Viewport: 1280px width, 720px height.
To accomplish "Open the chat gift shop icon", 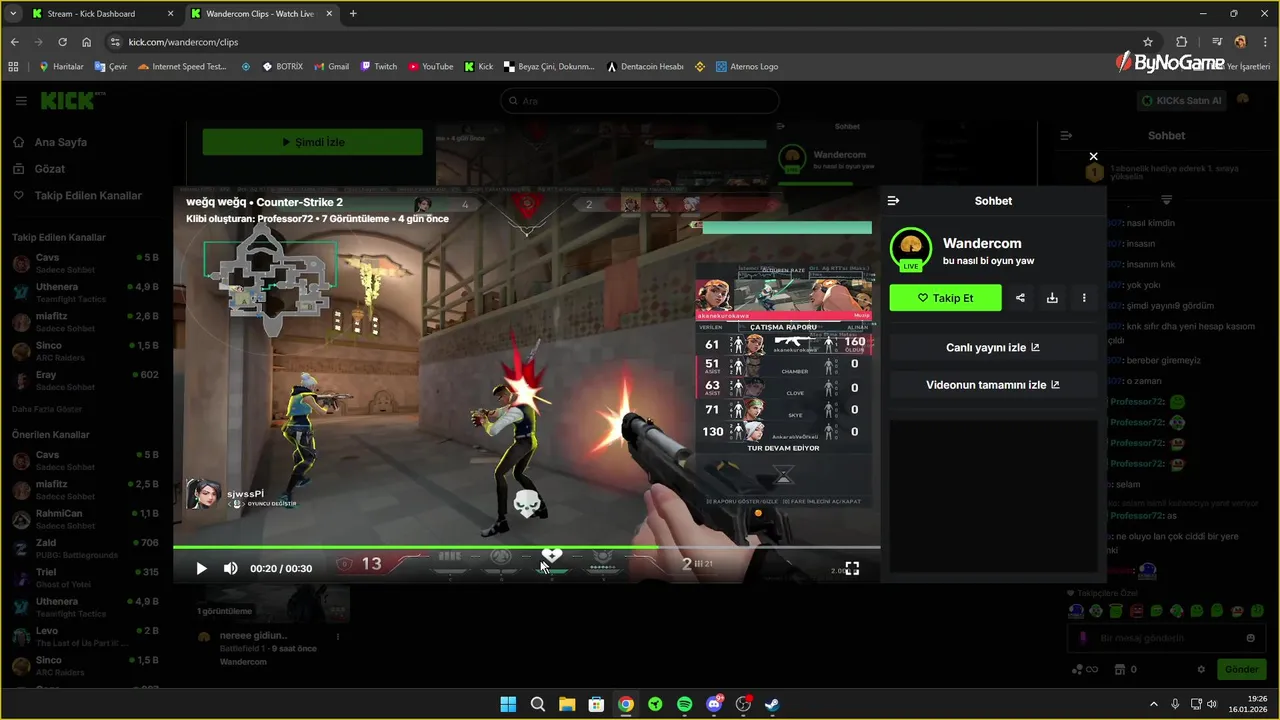I will click(1120, 669).
